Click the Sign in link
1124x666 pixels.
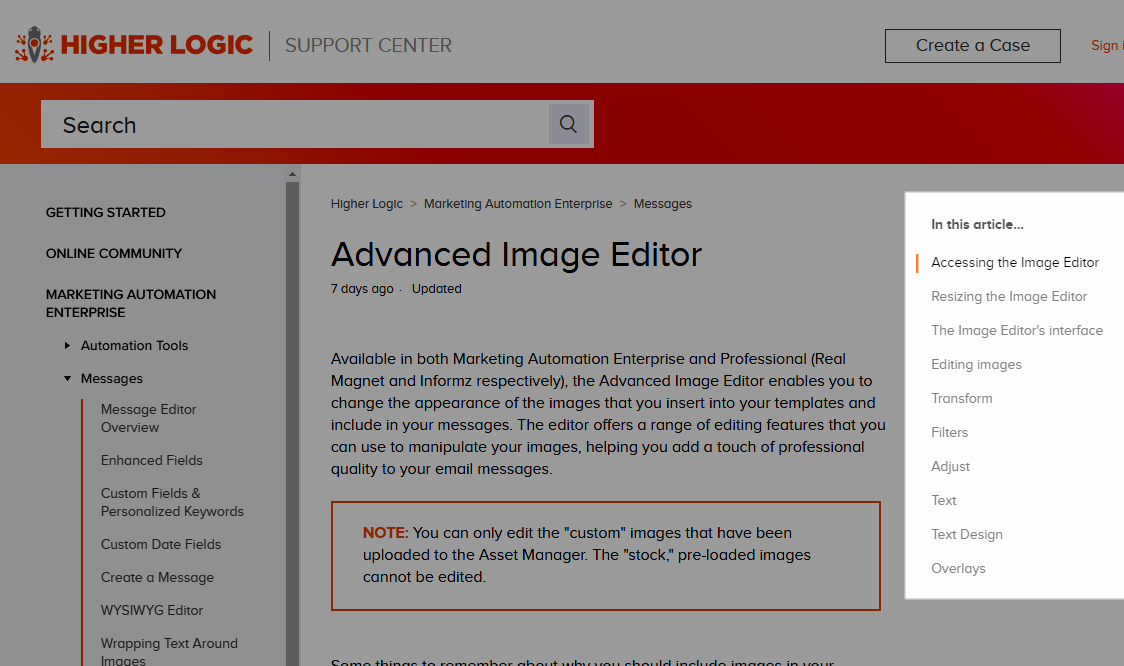[1107, 45]
